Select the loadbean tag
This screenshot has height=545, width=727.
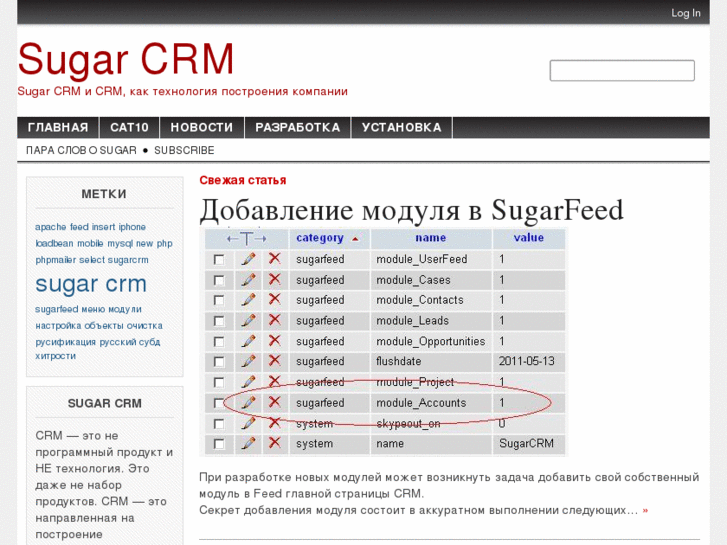(x=54, y=244)
